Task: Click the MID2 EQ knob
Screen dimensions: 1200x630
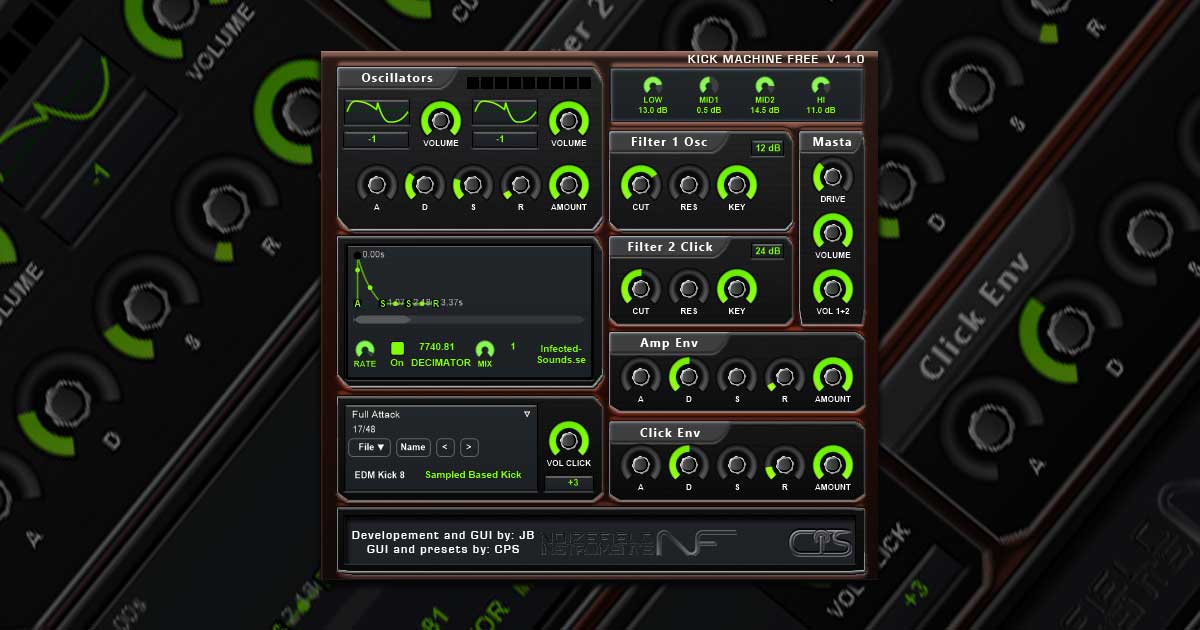Action: click(x=765, y=87)
